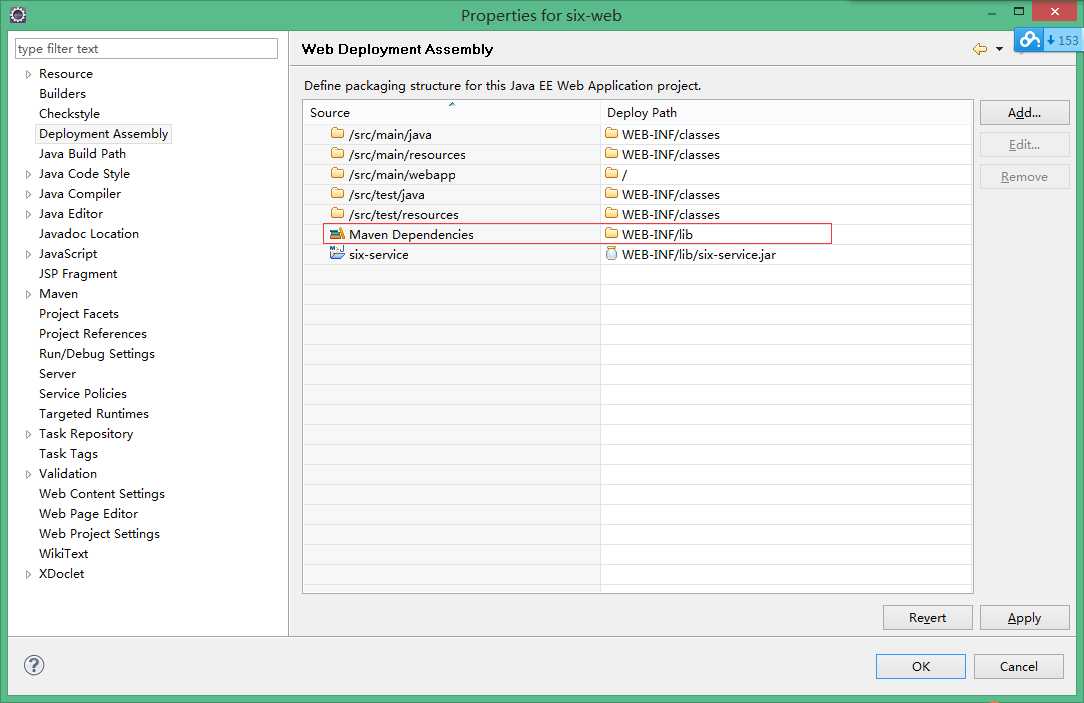Click the folder icon beside /src/main/webapp
The height and width of the screenshot is (703, 1084).
[337, 174]
